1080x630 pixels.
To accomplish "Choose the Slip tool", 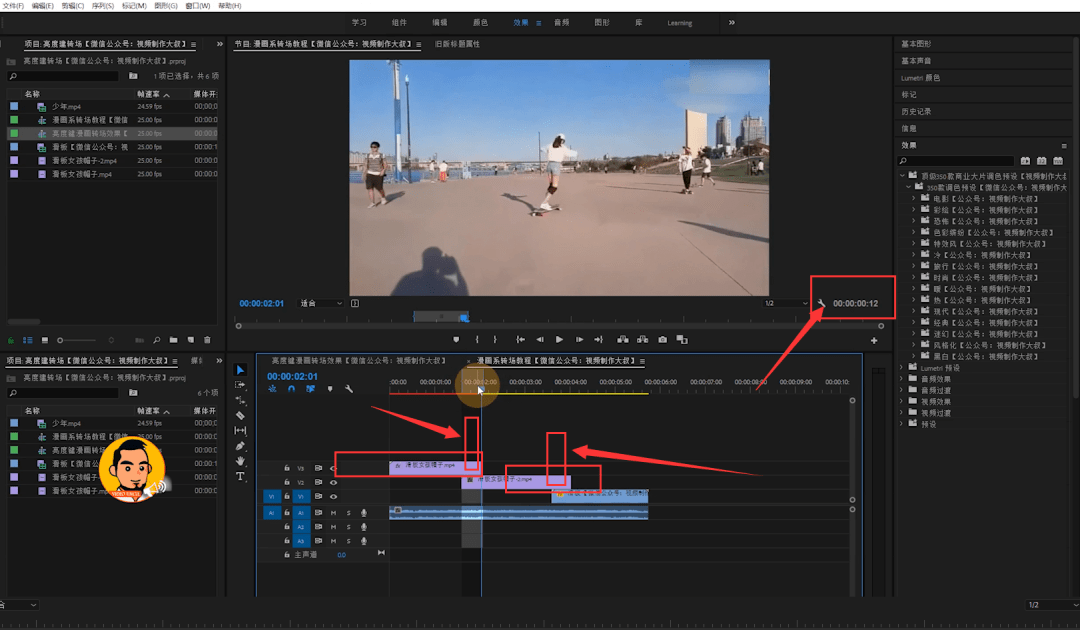I will coord(240,430).
